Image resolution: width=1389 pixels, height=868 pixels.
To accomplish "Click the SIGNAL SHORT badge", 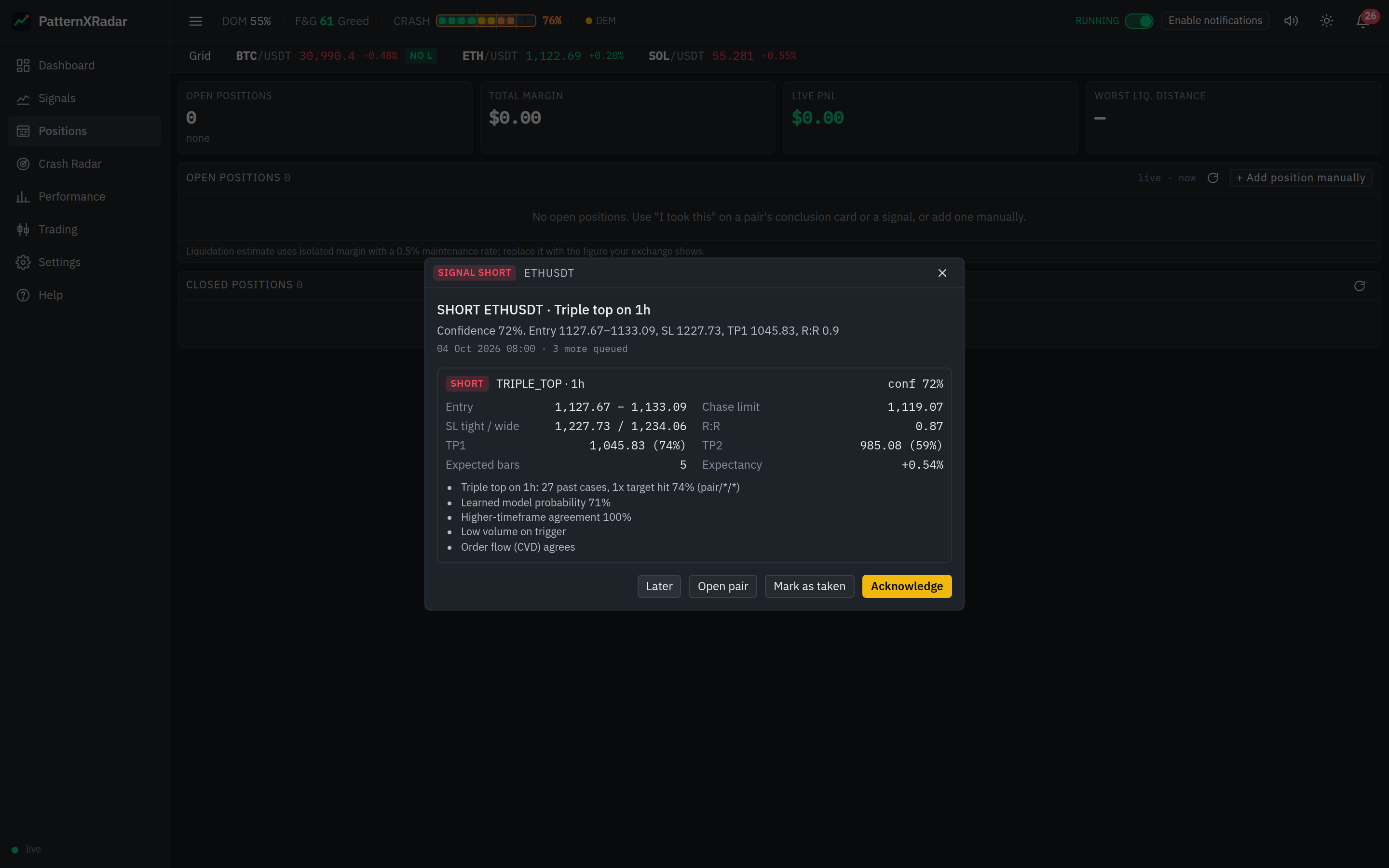I will (x=474, y=273).
